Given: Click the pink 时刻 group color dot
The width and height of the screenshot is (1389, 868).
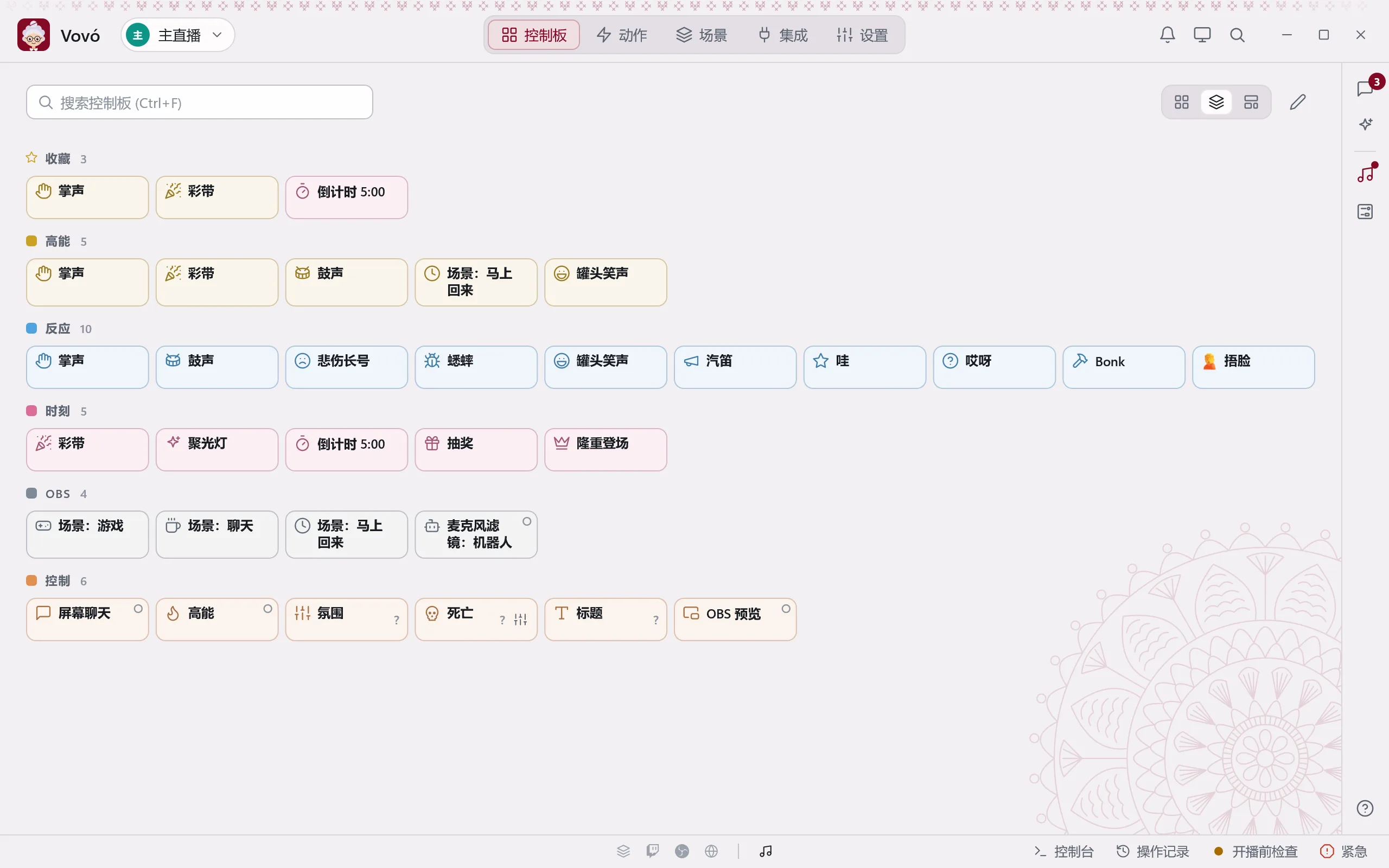Looking at the screenshot, I should pyautogui.click(x=31, y=411).
